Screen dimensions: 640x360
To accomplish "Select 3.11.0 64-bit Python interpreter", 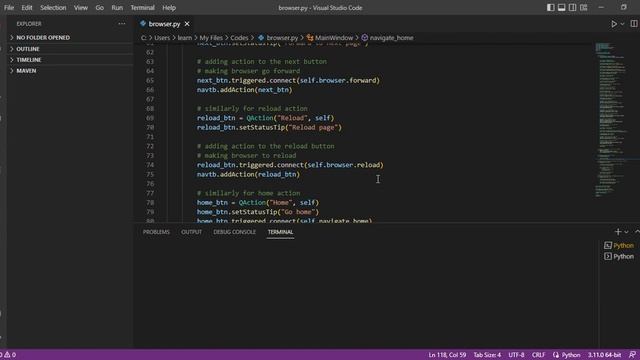I will click(604, 355).
